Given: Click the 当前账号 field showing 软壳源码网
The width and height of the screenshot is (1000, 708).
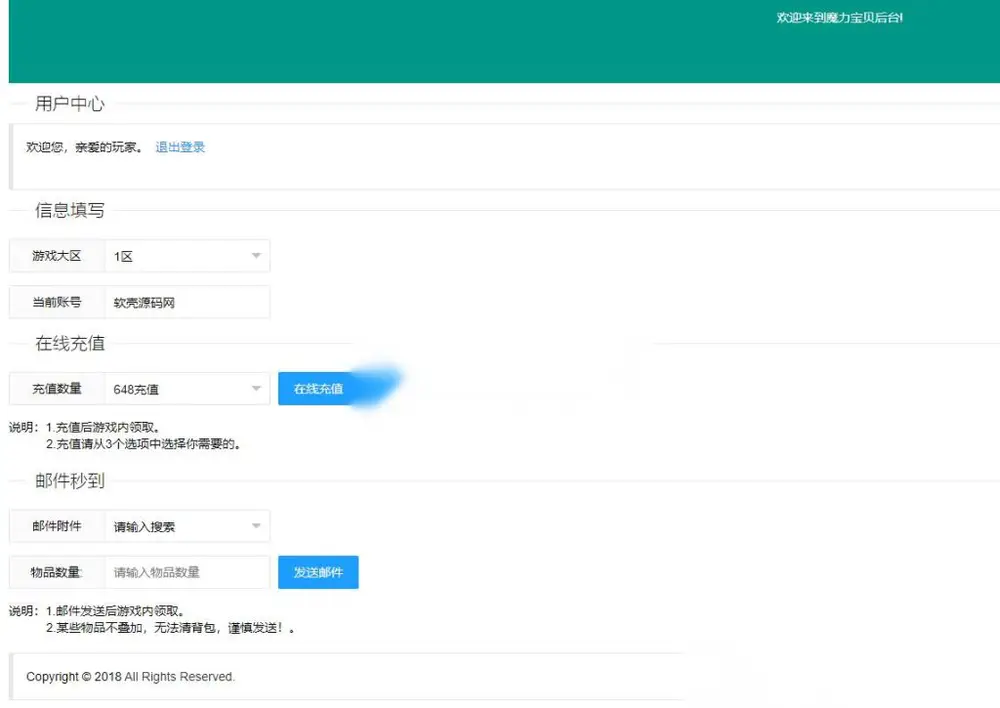Looking at the screenshot, I should pyautogui.click(x=187, y=302).
